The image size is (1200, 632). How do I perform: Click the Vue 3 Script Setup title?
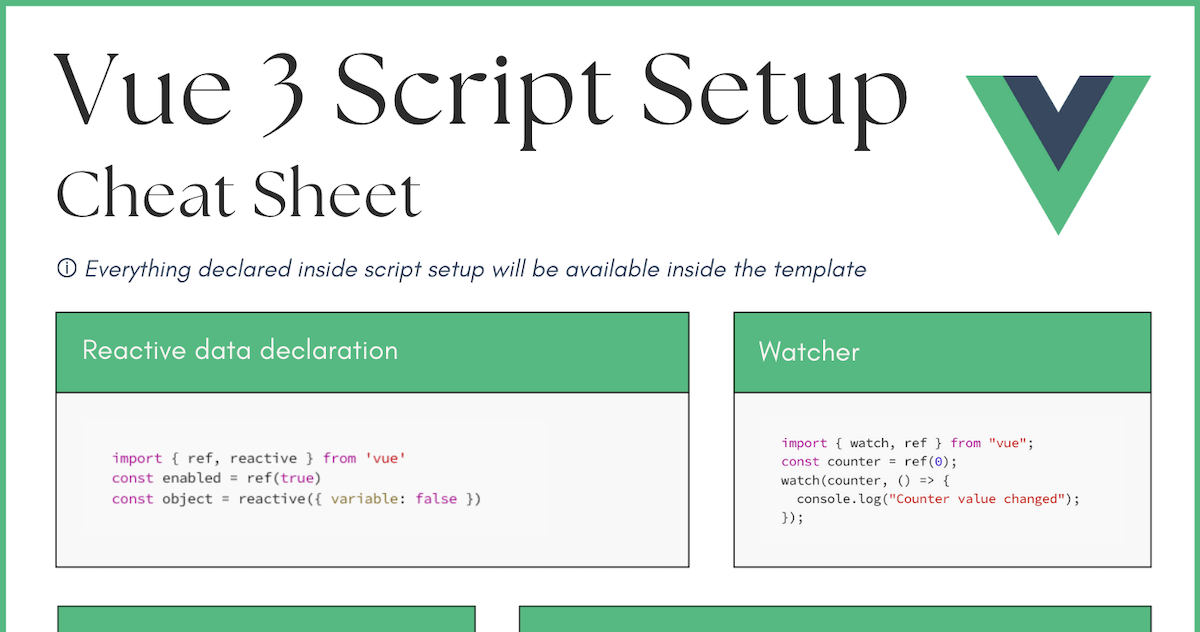(x=480, y=95)
